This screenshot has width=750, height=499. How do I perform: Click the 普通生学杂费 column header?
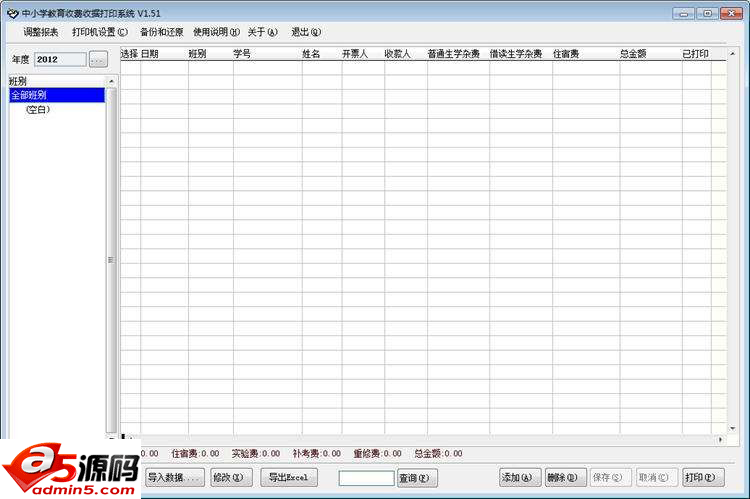click(458, 54)
